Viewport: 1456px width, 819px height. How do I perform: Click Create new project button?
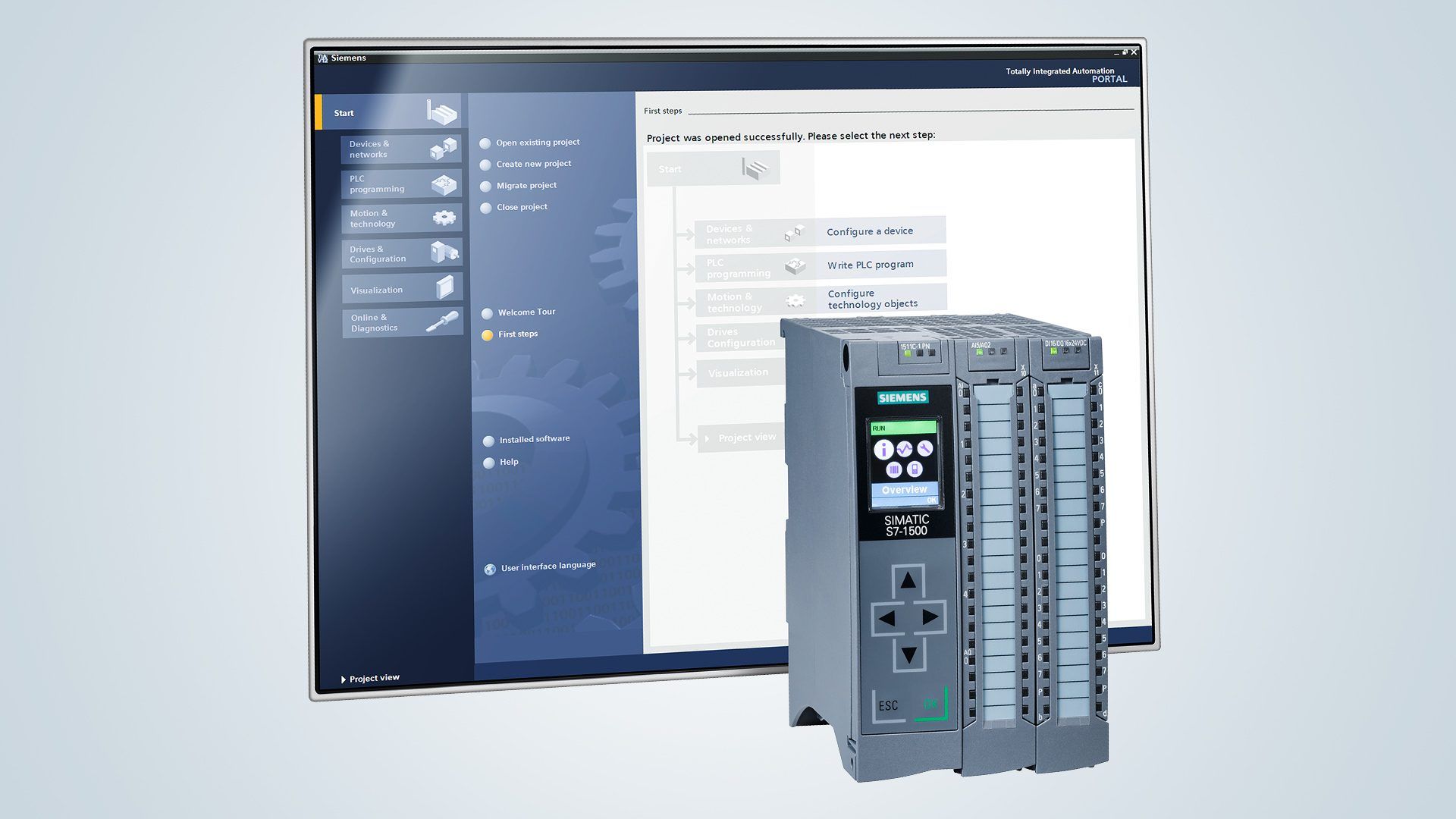[534, 163]
